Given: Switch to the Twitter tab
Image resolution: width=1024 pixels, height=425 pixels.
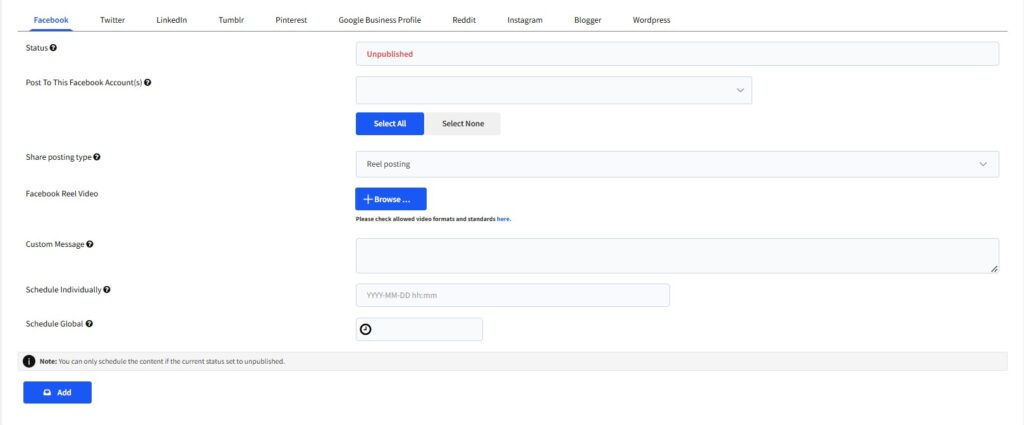Looking at the screenshot, I should point(112,20).
